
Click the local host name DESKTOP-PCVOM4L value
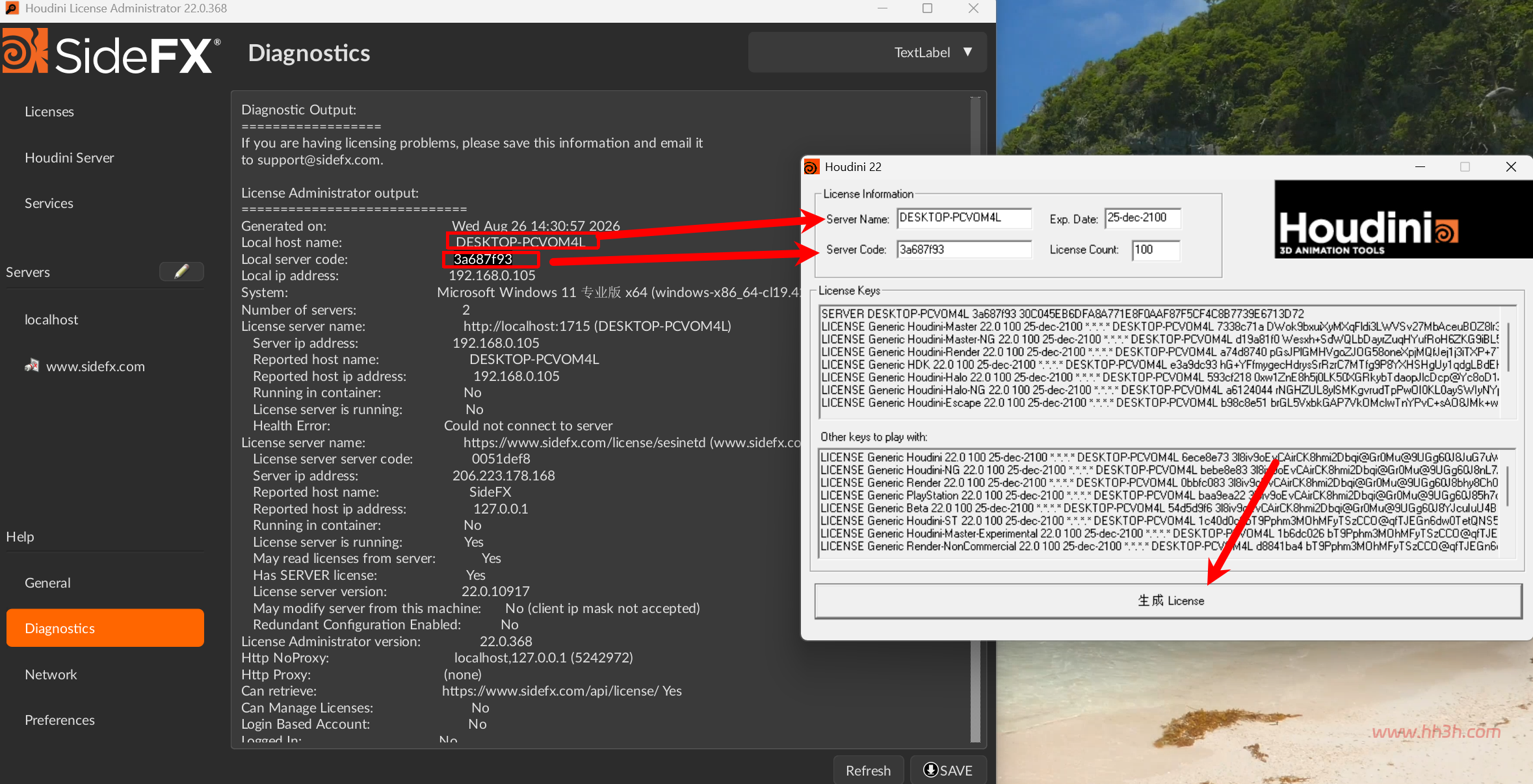pos(520,242)
